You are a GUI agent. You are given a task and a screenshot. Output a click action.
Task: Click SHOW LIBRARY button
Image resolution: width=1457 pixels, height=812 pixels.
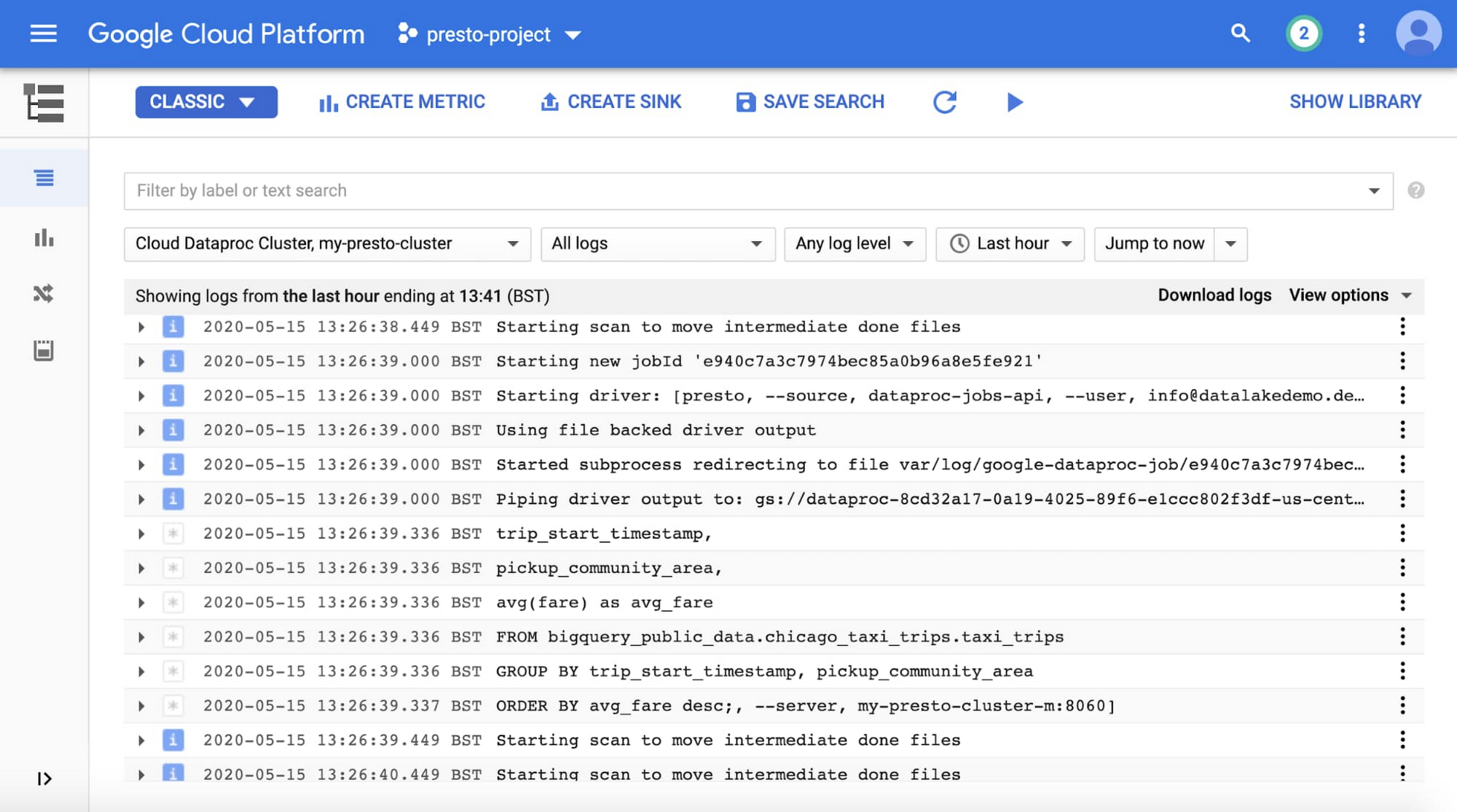[1355, 101]
